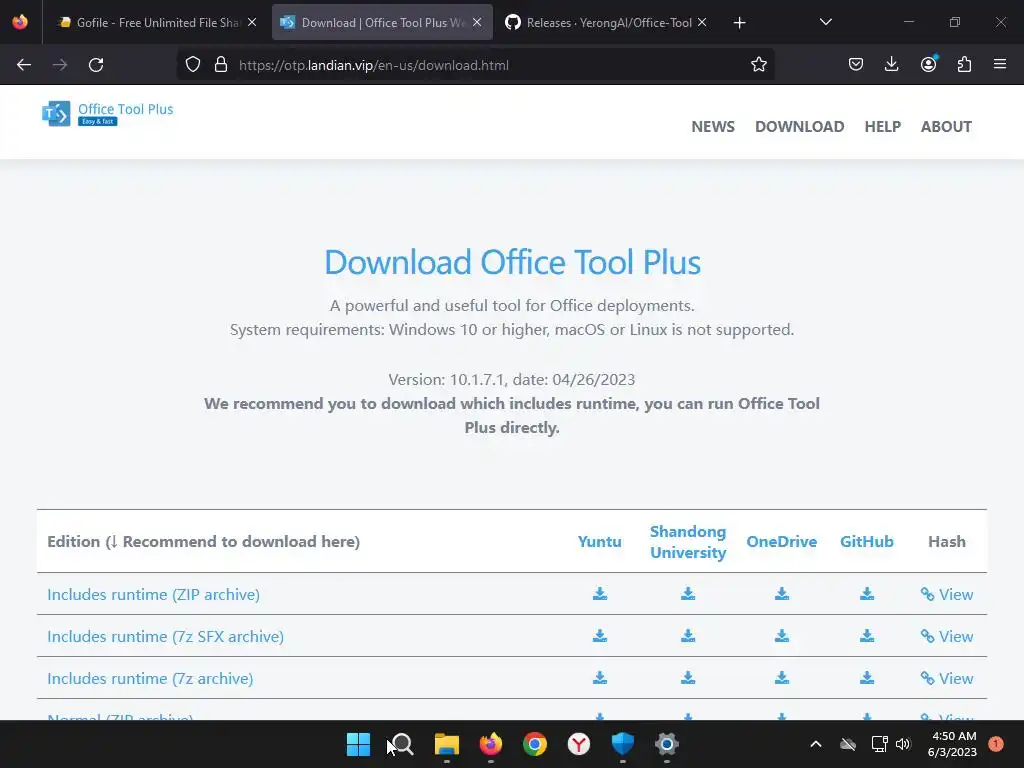
Task: Download 7z archive with runtime from OneDrive
Action: [x=782, y=678]
